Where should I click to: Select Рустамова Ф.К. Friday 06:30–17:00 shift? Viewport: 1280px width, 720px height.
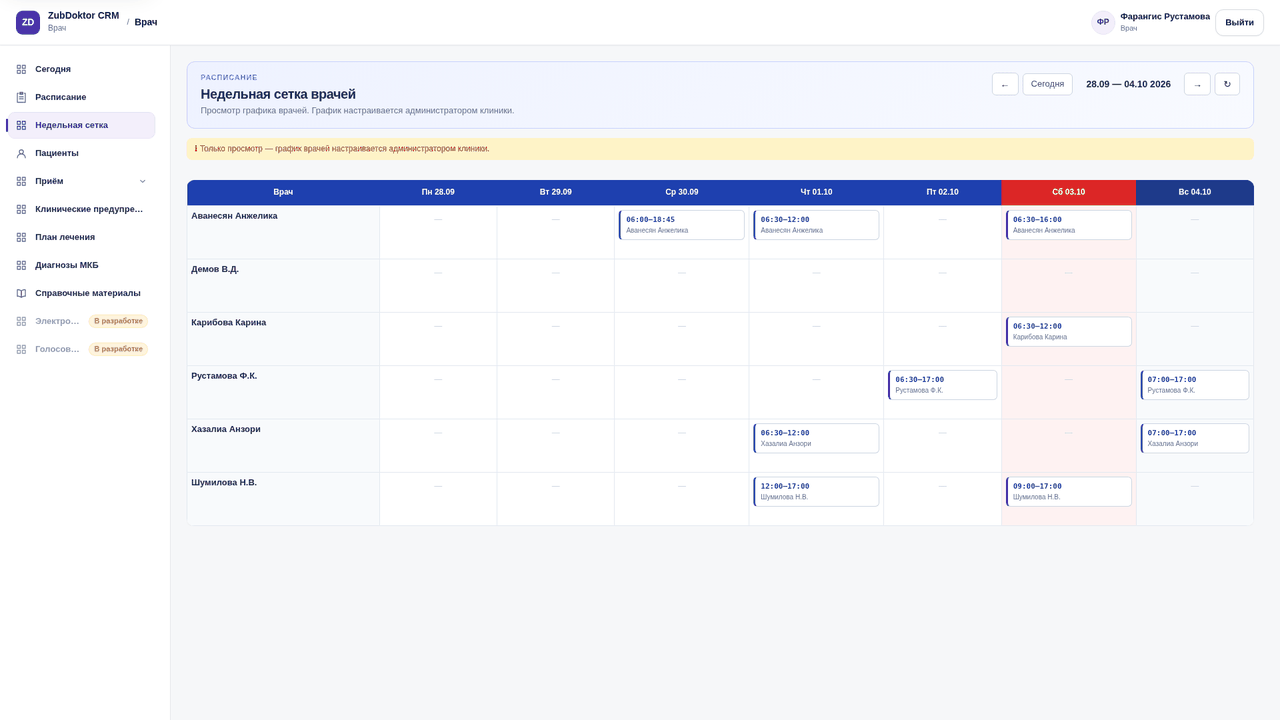coord(942,385)
